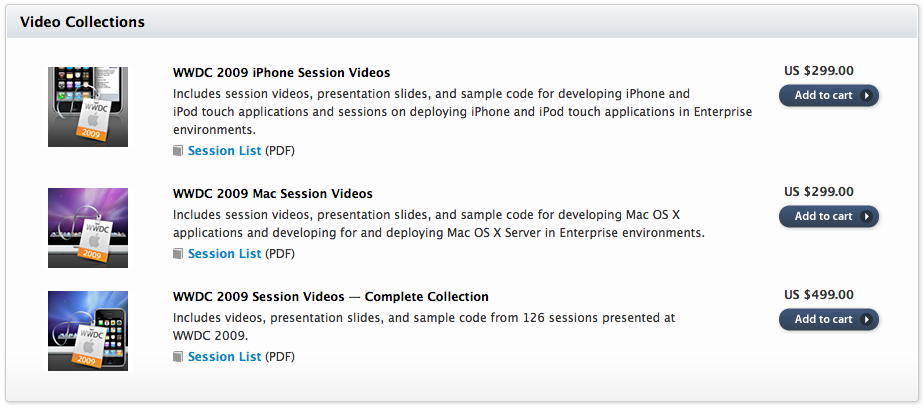Select the Session Videos — Complete Collection title
Viewport: 924px width, 408px height.
[330, 297]
